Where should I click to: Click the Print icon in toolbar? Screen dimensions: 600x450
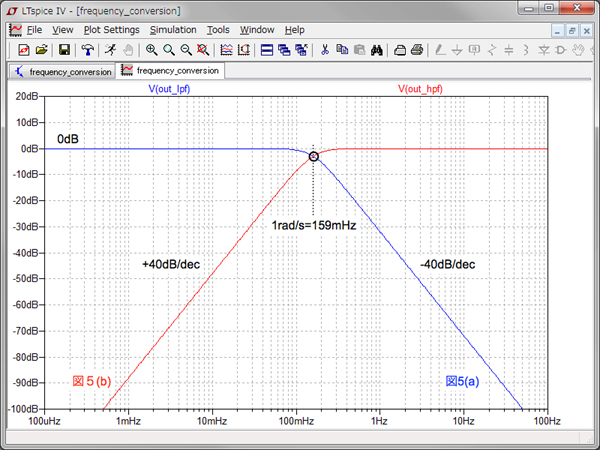click(x=416, y=49)
